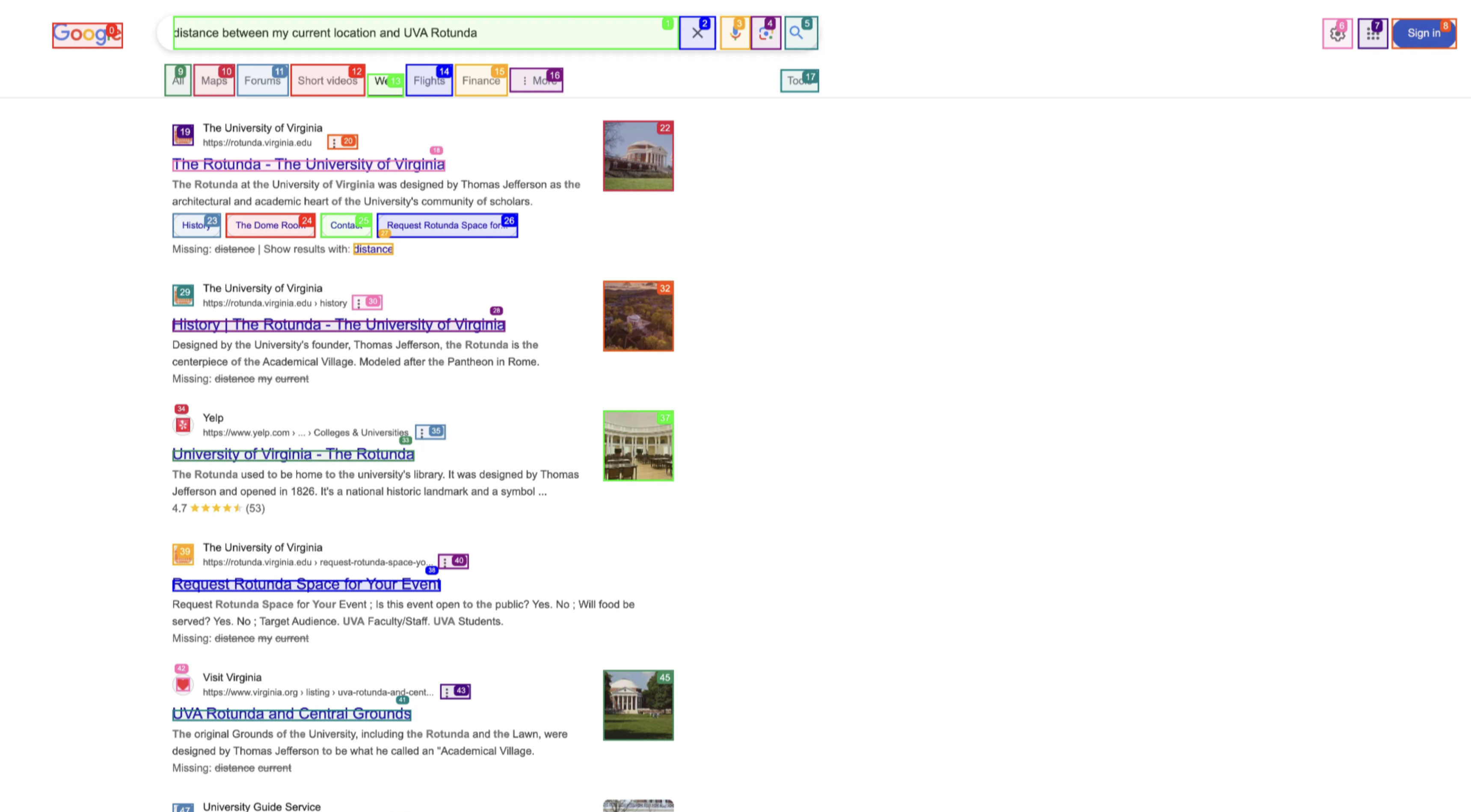Viewport: 1471px width, 812px height.
Task: Click the Yelp favicon icon
Action: pos(183,425)
